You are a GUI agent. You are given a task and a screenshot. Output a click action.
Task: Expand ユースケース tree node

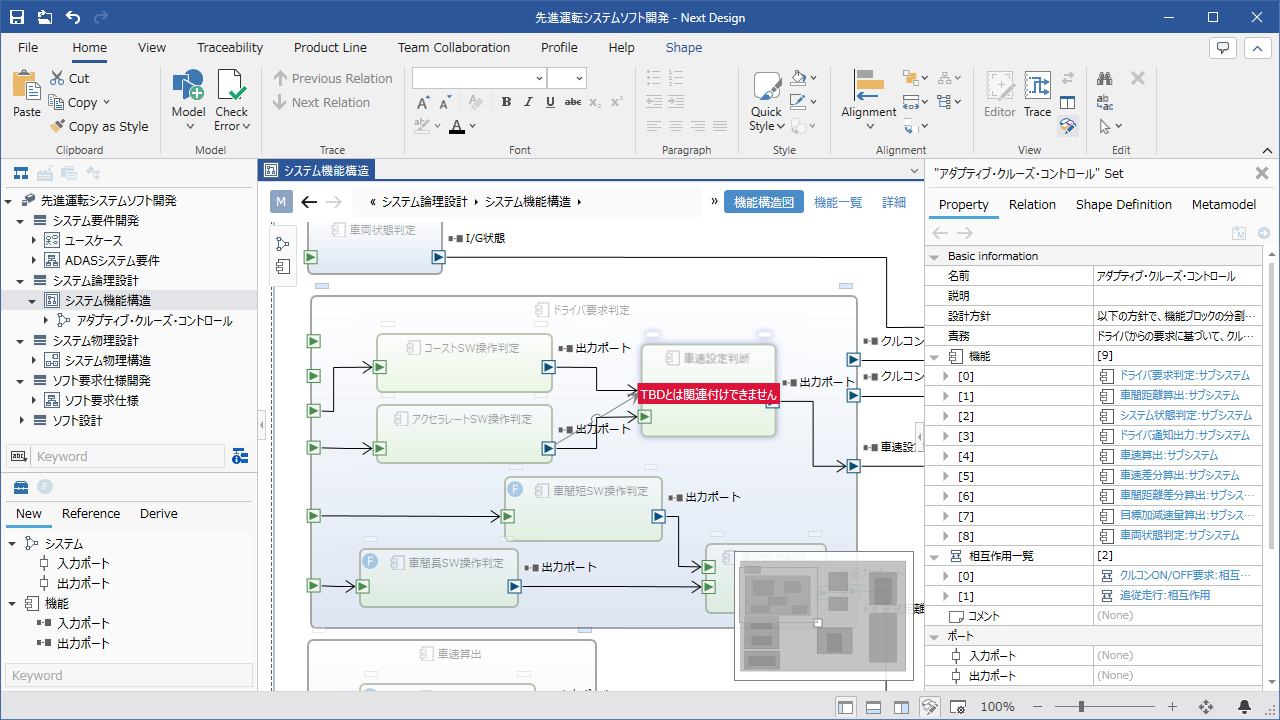(x=33, y=241)
